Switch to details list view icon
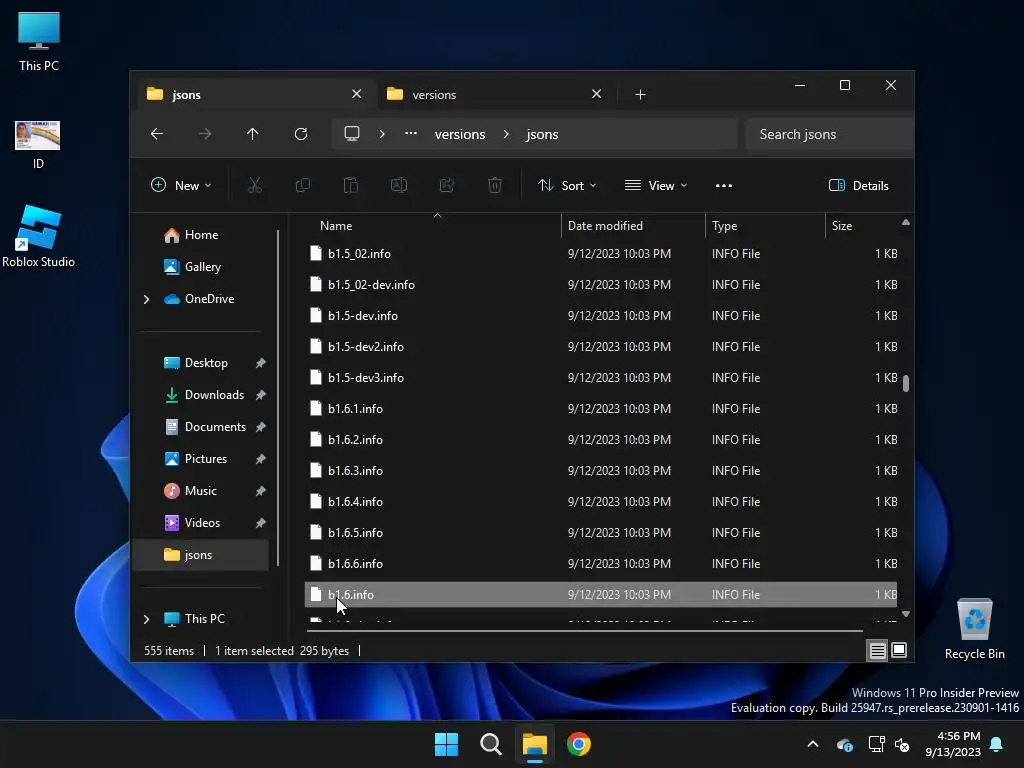1024x768 pixels. click(x=877, y=650)
